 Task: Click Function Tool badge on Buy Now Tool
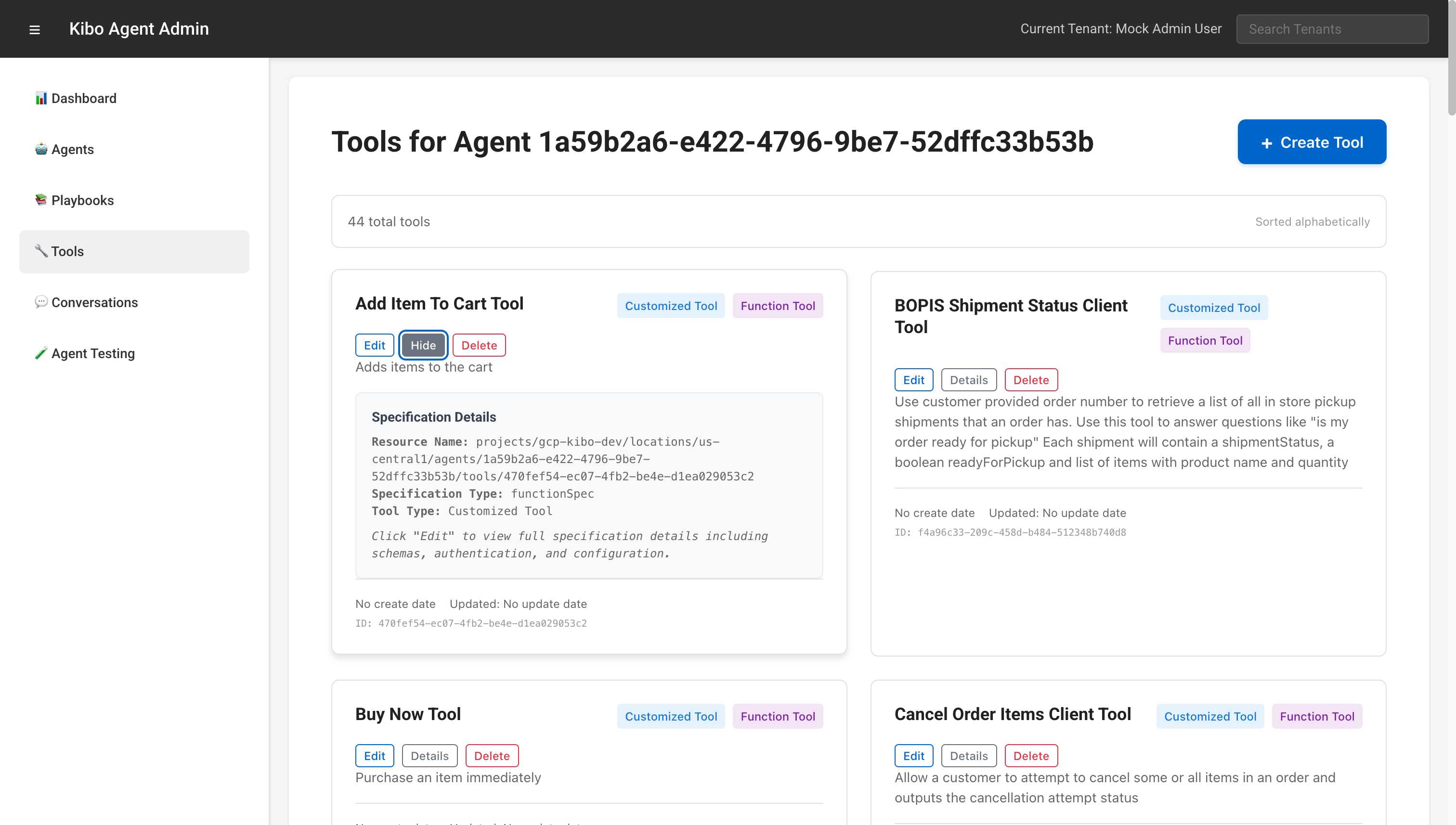(x=778, y=716)
